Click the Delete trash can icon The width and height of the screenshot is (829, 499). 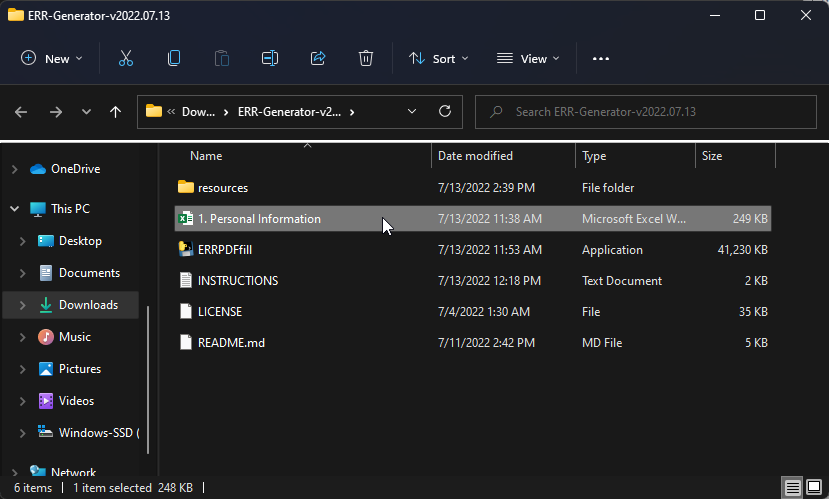click(366, 58)
